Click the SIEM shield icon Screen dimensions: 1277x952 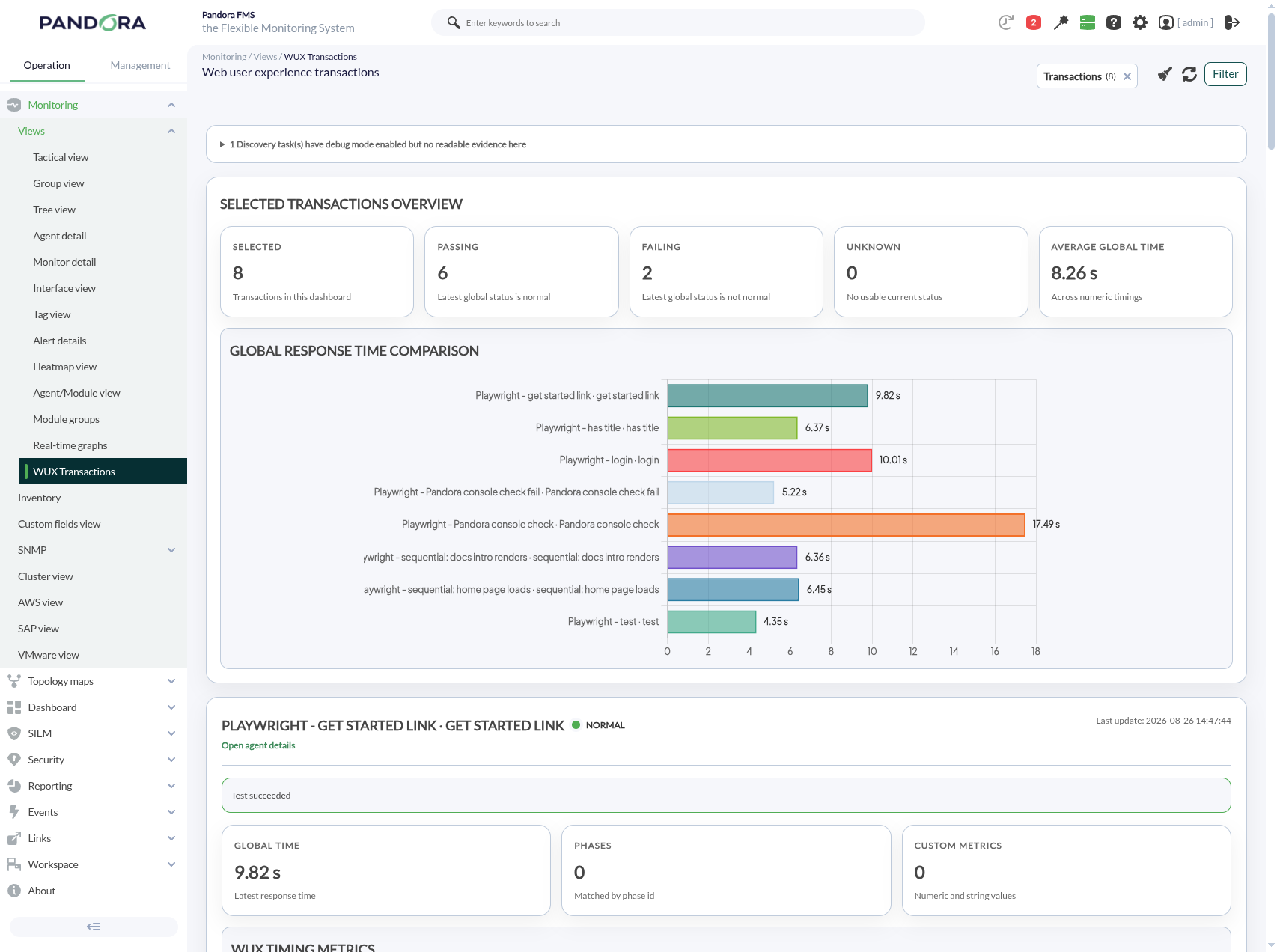13,733
